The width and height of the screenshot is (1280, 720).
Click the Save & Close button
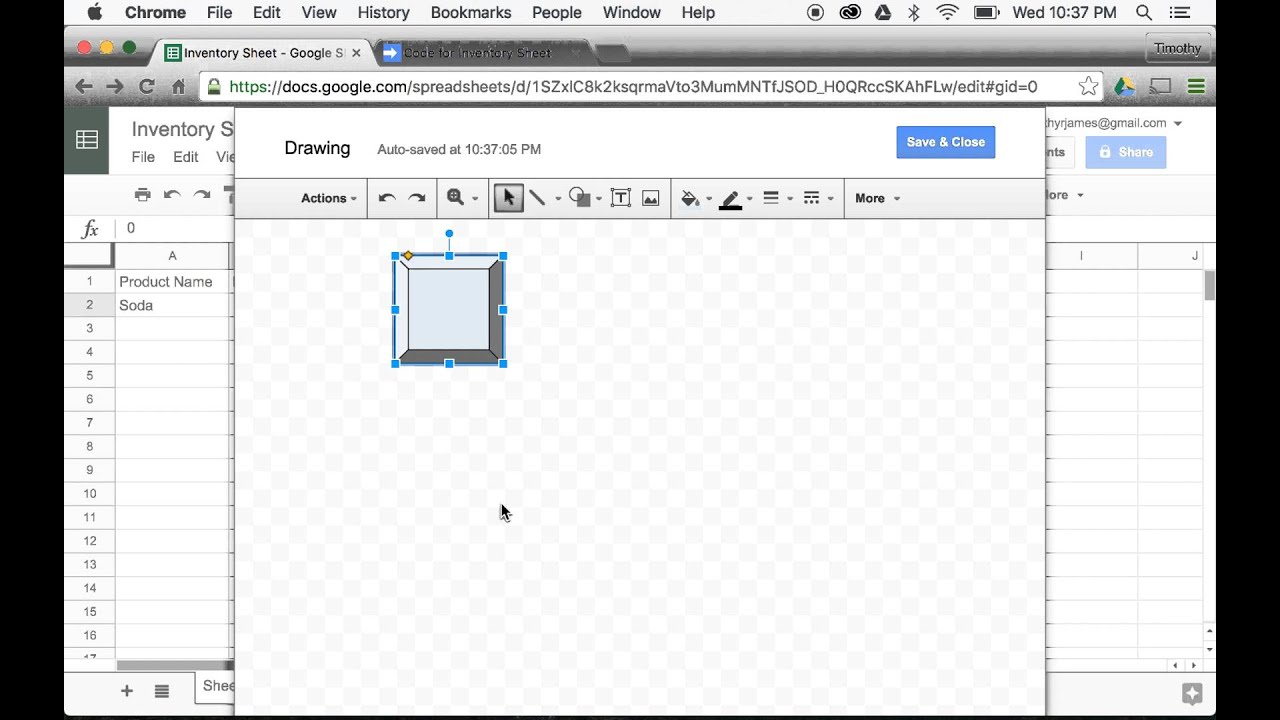(945, 142)
